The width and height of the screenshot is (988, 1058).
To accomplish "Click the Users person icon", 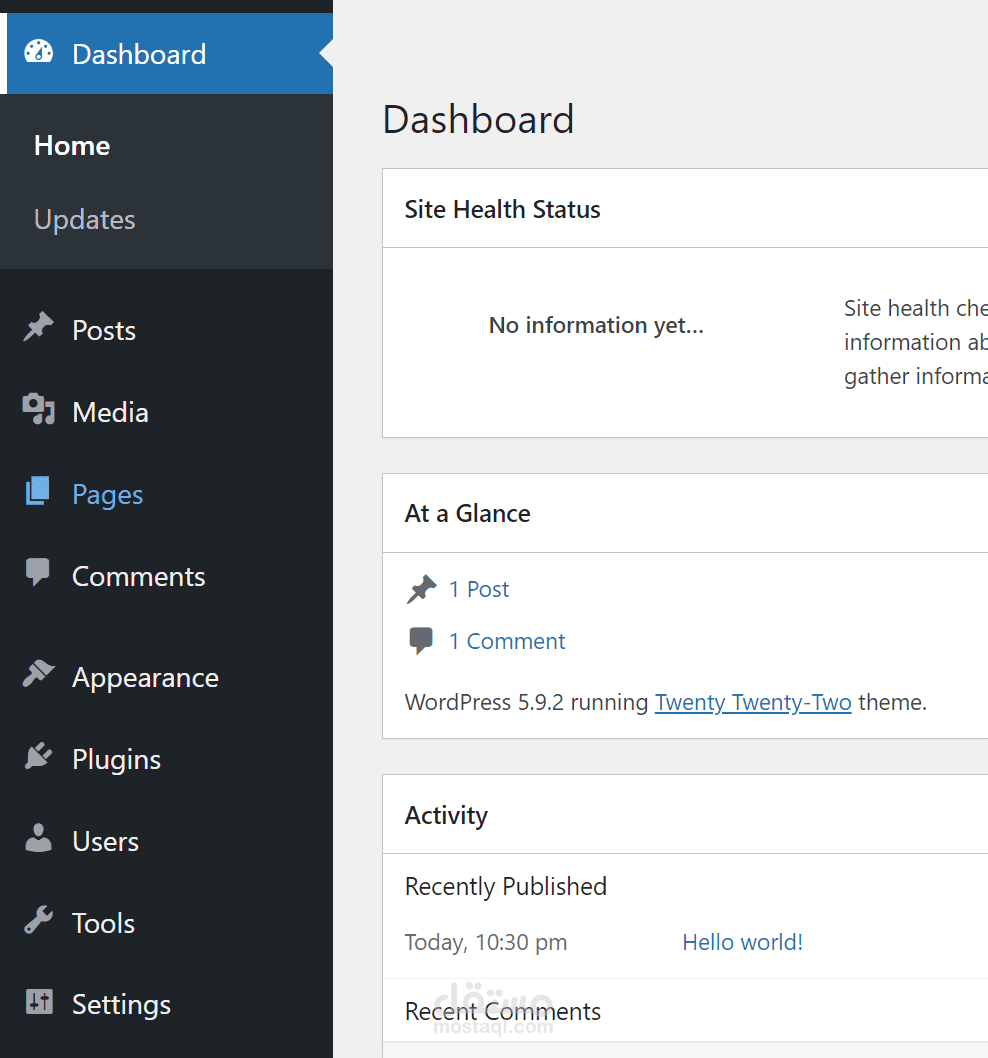I will (38, 838).
